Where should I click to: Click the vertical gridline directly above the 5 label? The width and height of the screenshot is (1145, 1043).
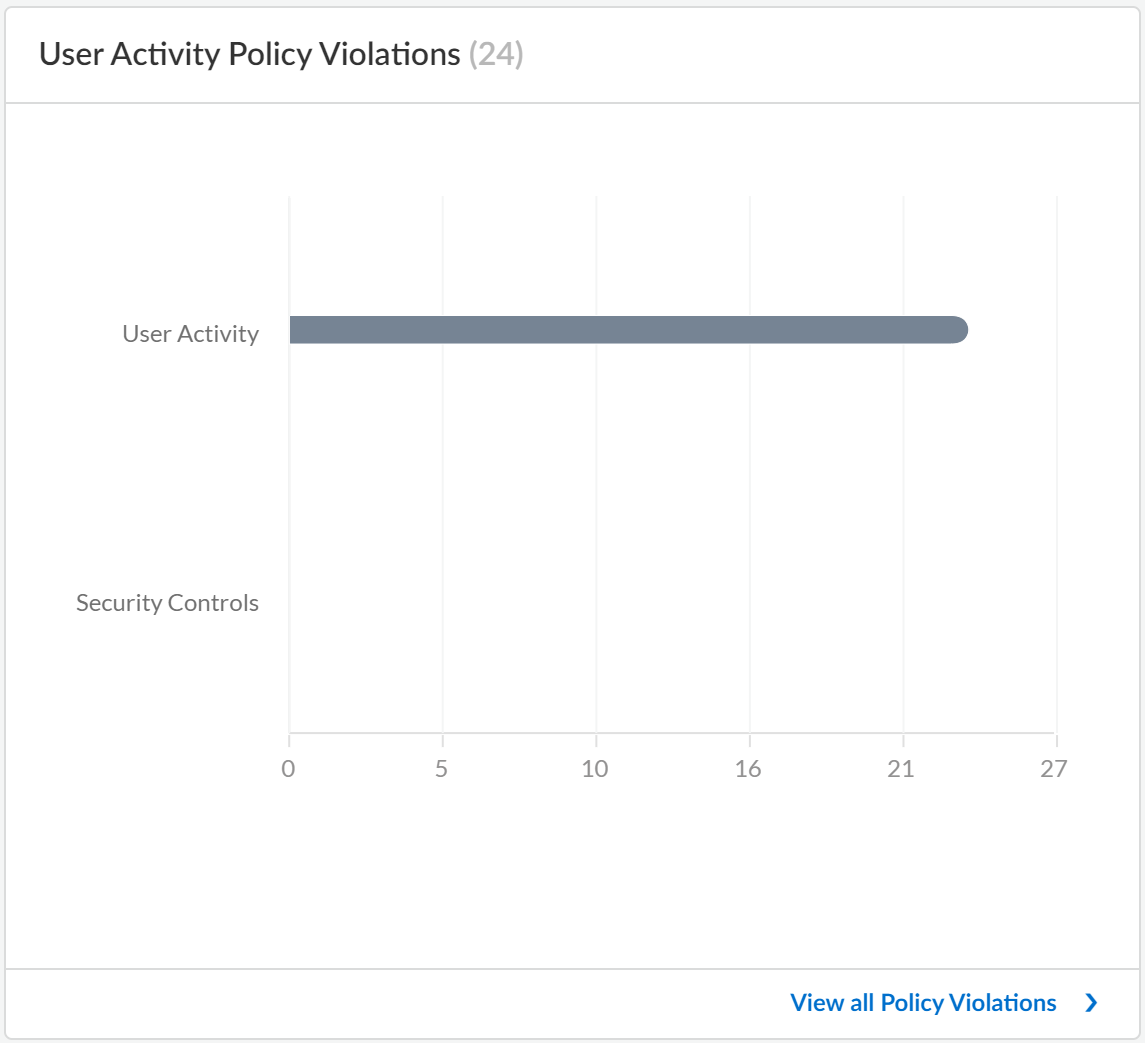pyautogui.click(x=442, y=500)
